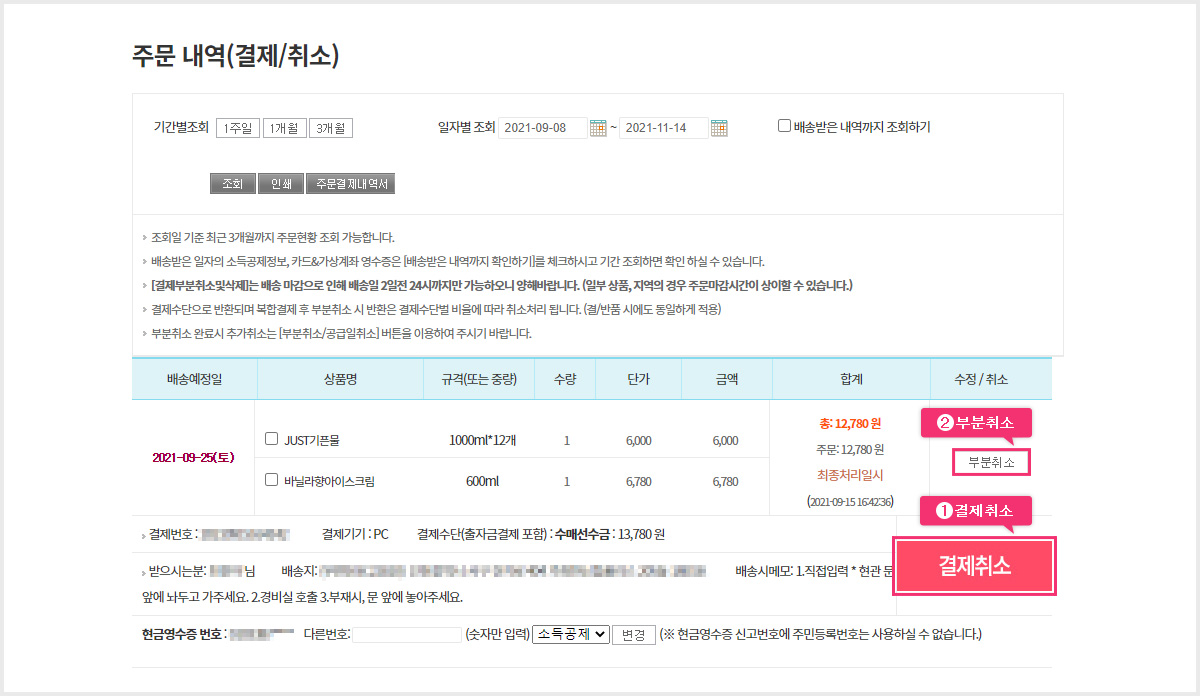Open the 소득공제 dropdown
This screenshot has width=1200, height=696.
click(x=571, y=634)
